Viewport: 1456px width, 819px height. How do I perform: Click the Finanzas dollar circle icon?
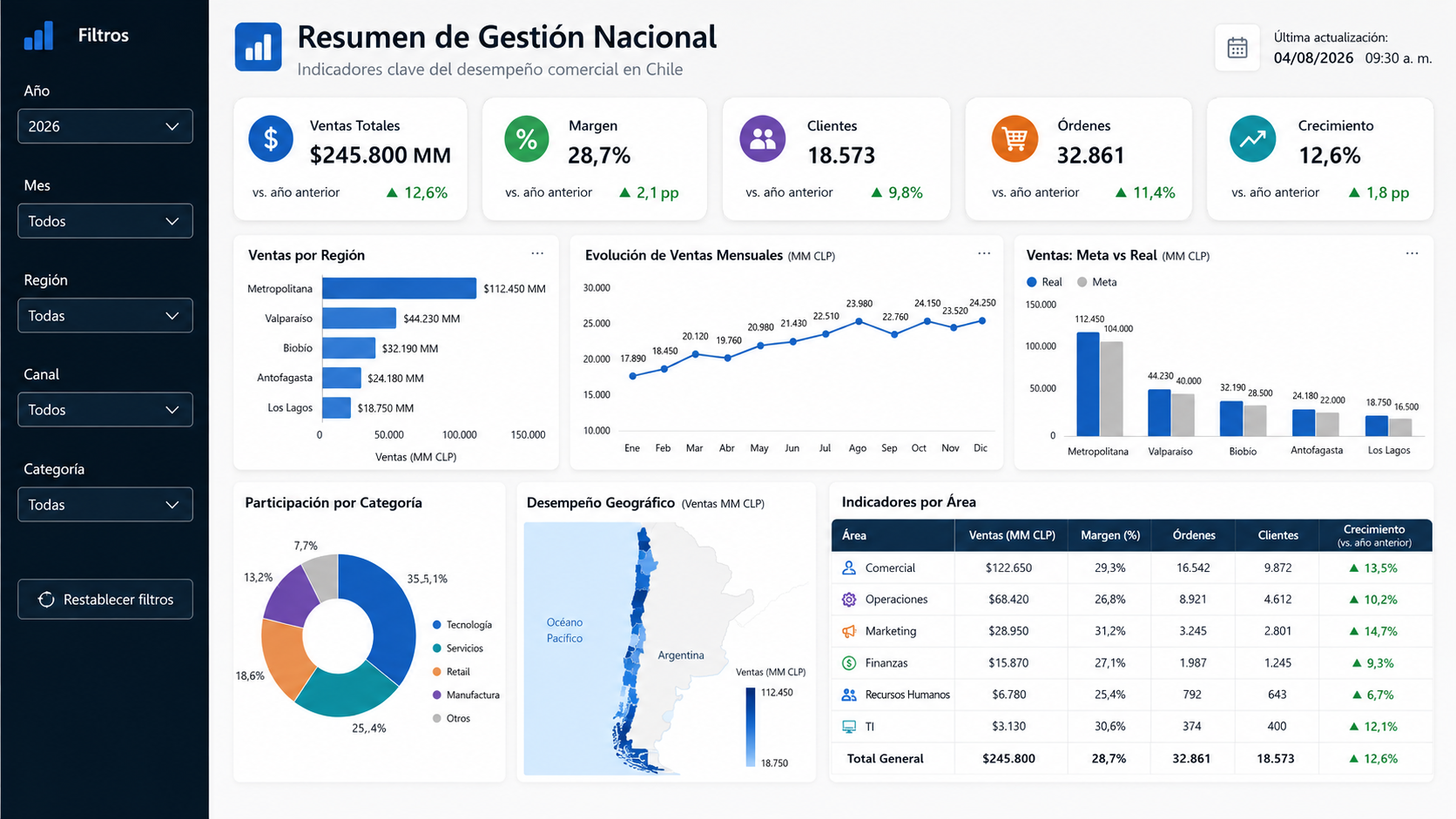click(x=849, y=662)
